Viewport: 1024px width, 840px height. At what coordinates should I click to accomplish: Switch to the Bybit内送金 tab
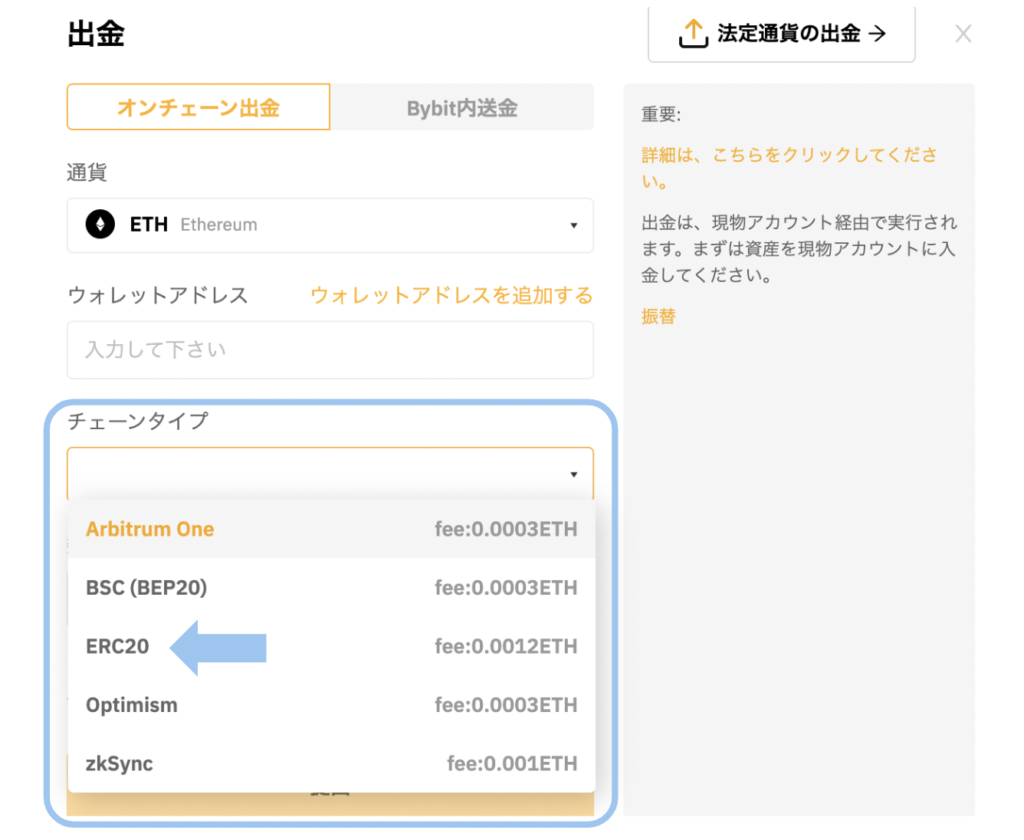coord(462,107)
